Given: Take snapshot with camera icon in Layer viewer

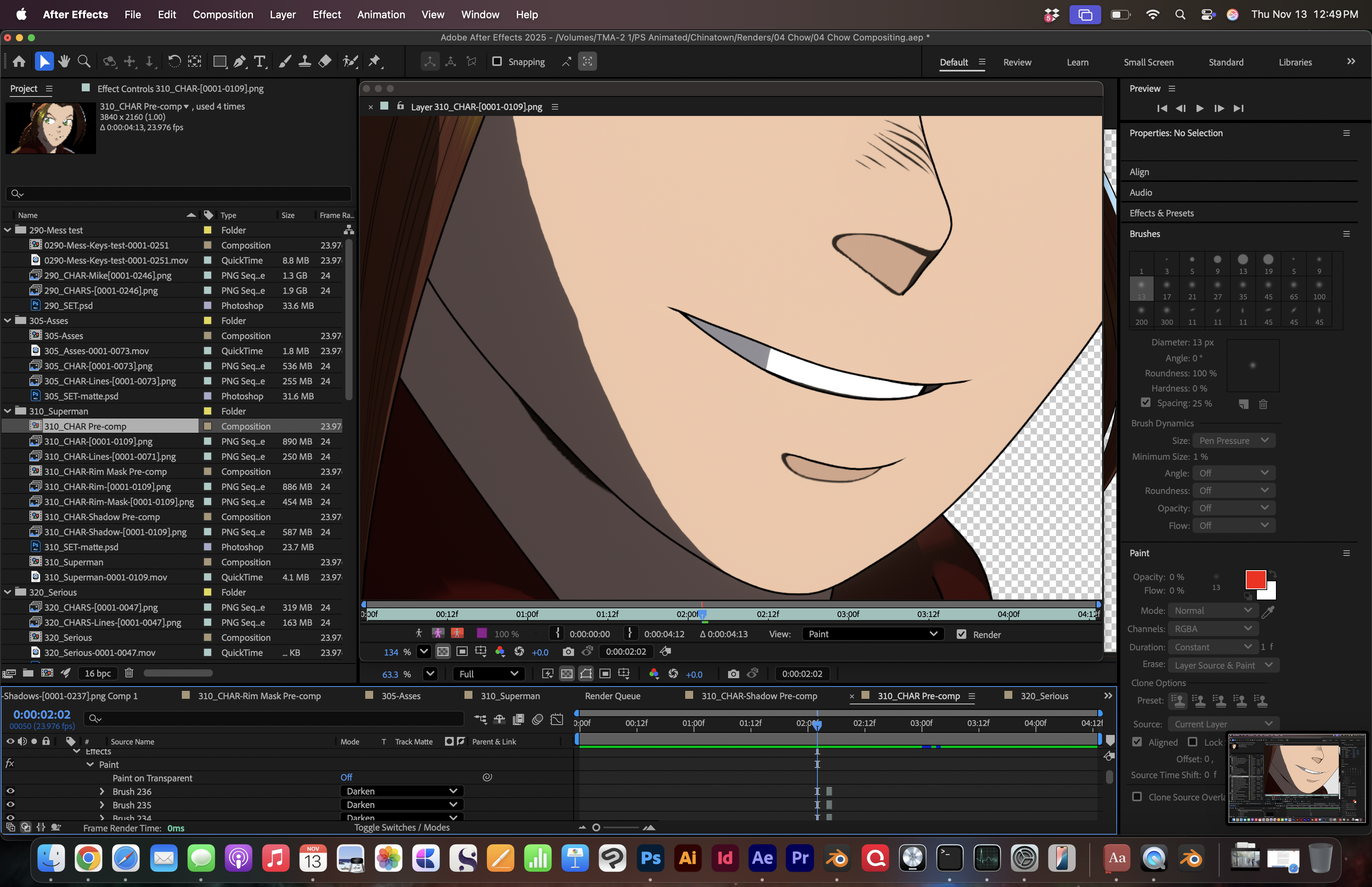Looking at the screenshot, I should click(568, 652).
